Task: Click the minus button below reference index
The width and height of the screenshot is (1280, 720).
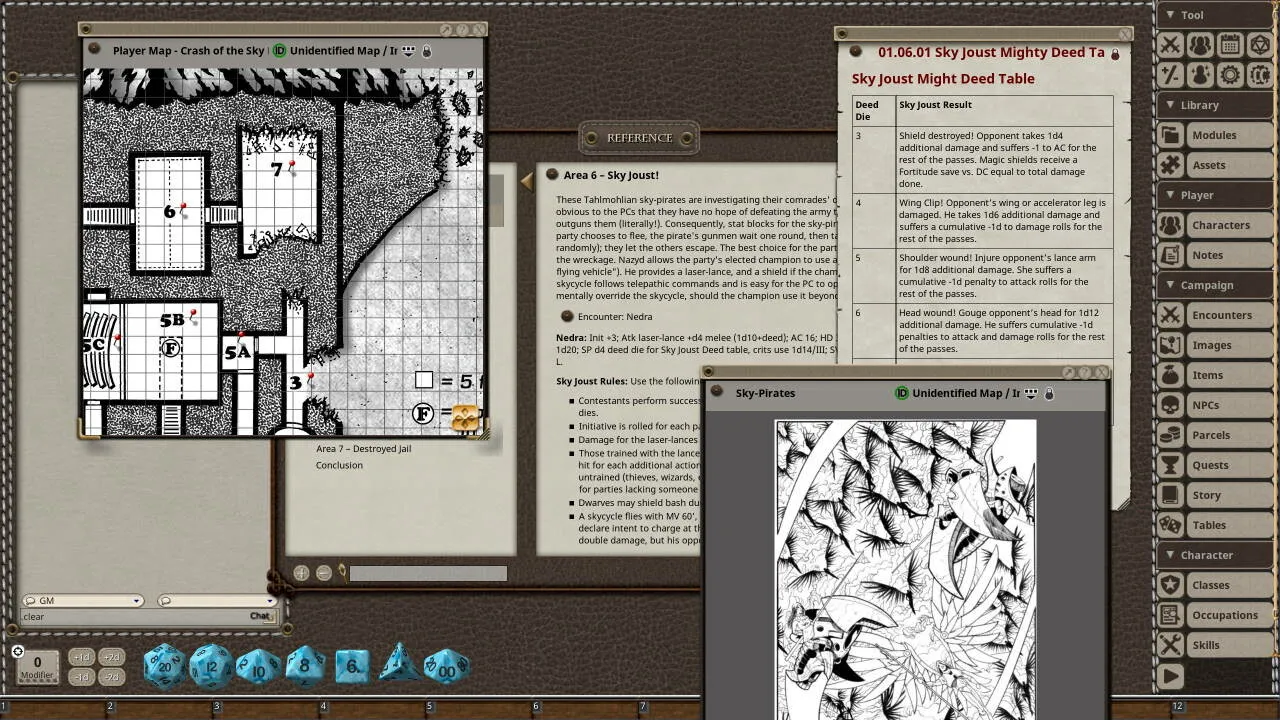Action: [x=324, y=573]
